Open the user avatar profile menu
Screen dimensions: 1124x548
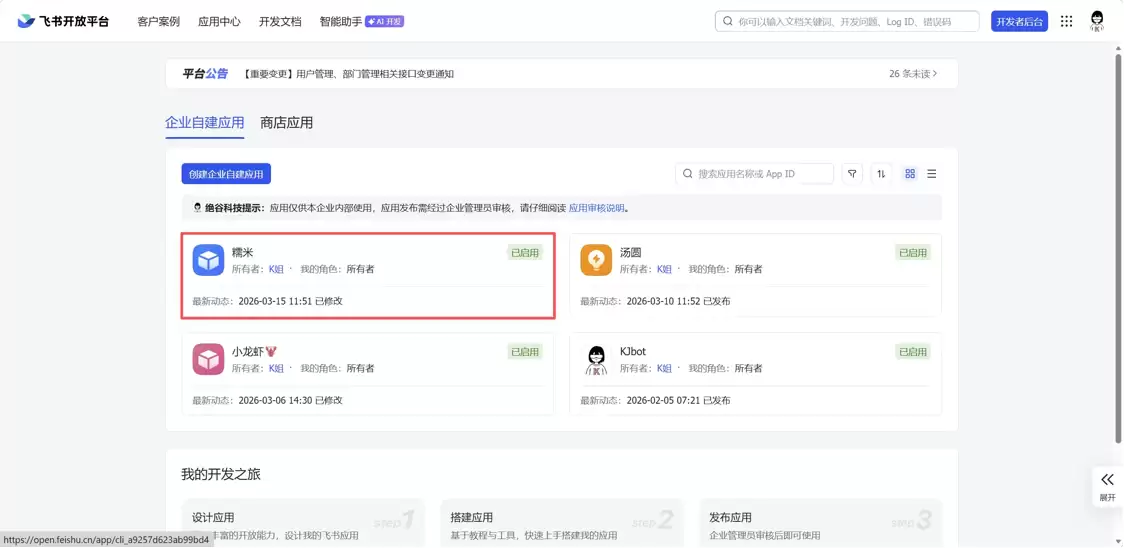(x=1097, y=21)
